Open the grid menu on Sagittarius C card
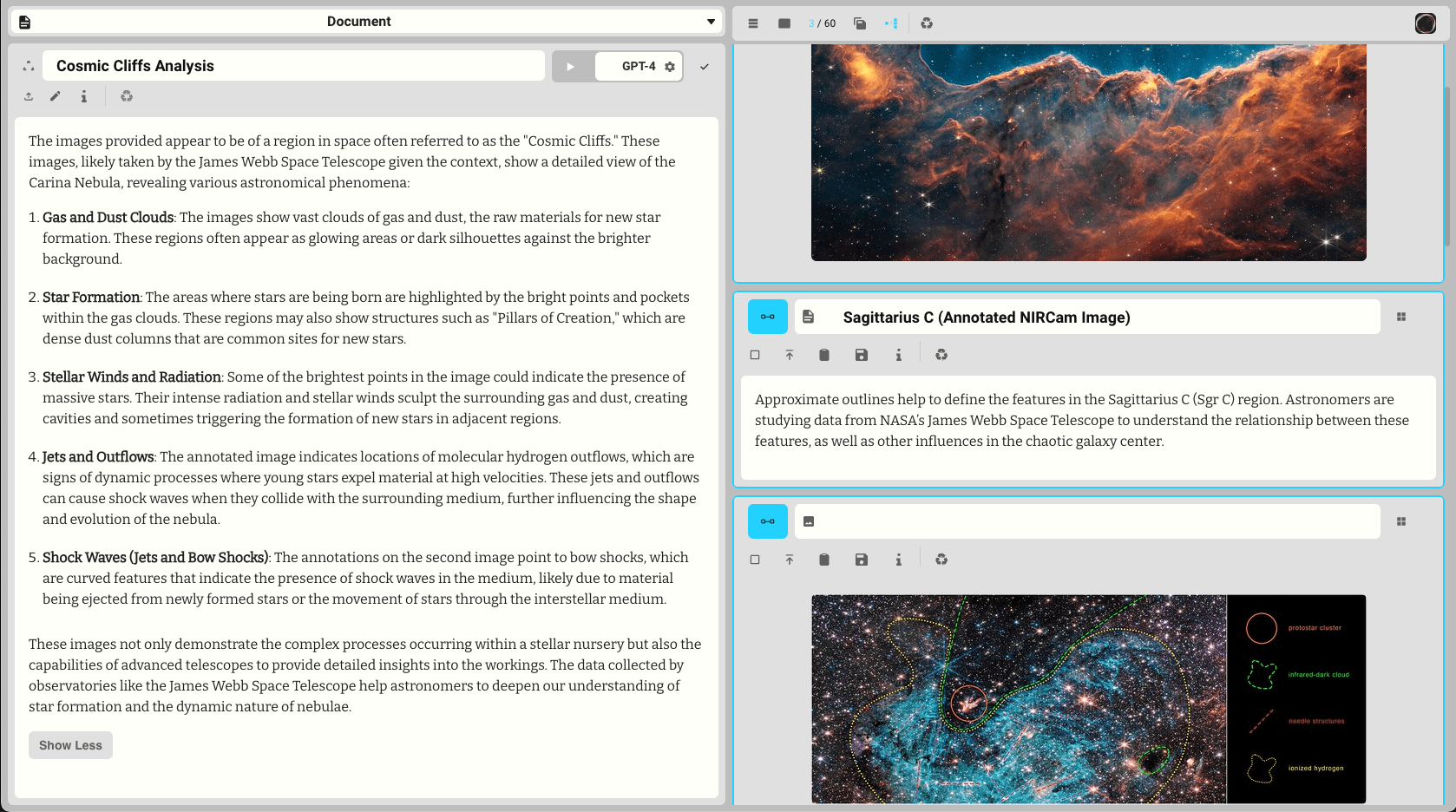Viewport: 1456px width, 812px height. coord(1401,317)
